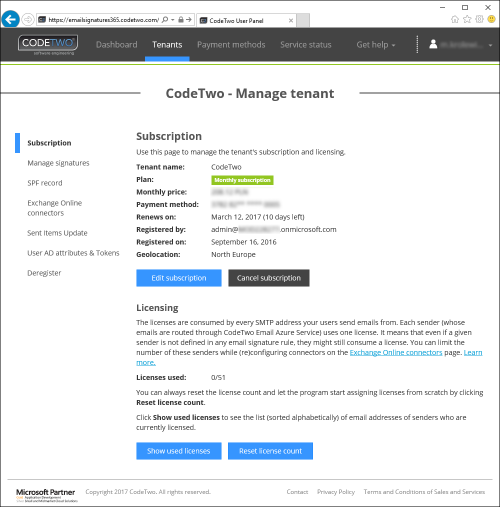Click Cancel subscription button
This screenshot has height=507, width=500.
[269, 278]
